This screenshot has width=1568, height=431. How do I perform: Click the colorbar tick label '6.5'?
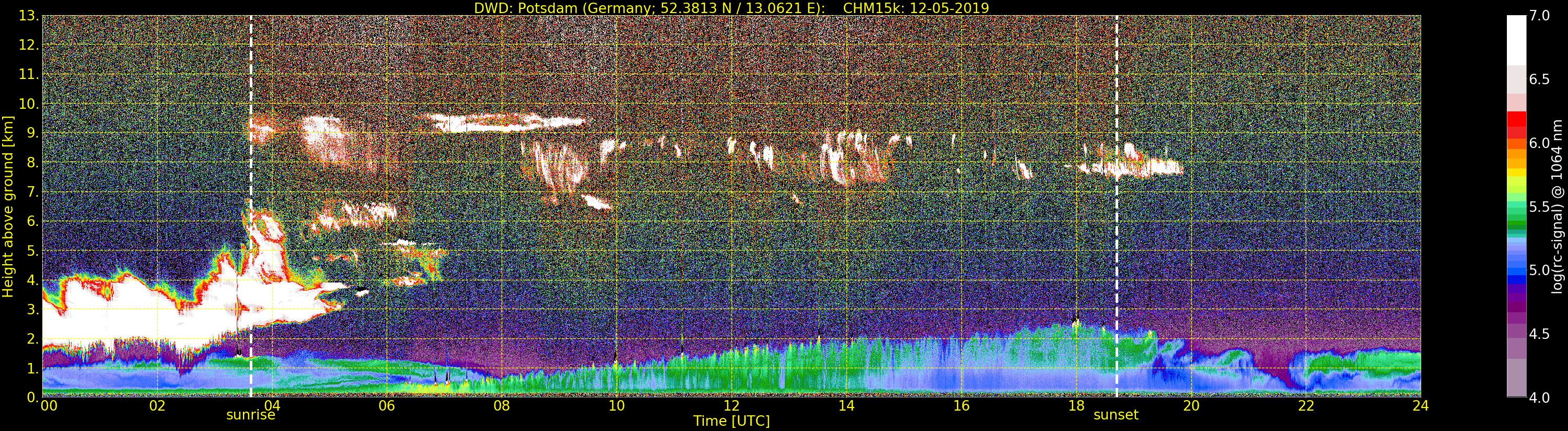pyautogui.click(x=1539, y=80)
